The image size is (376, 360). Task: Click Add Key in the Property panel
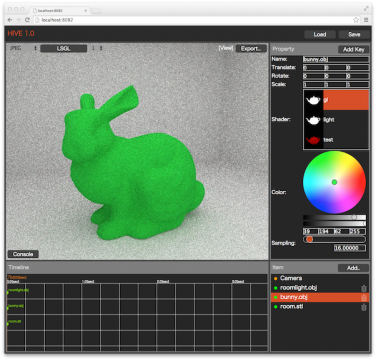(x=353, y=49)
